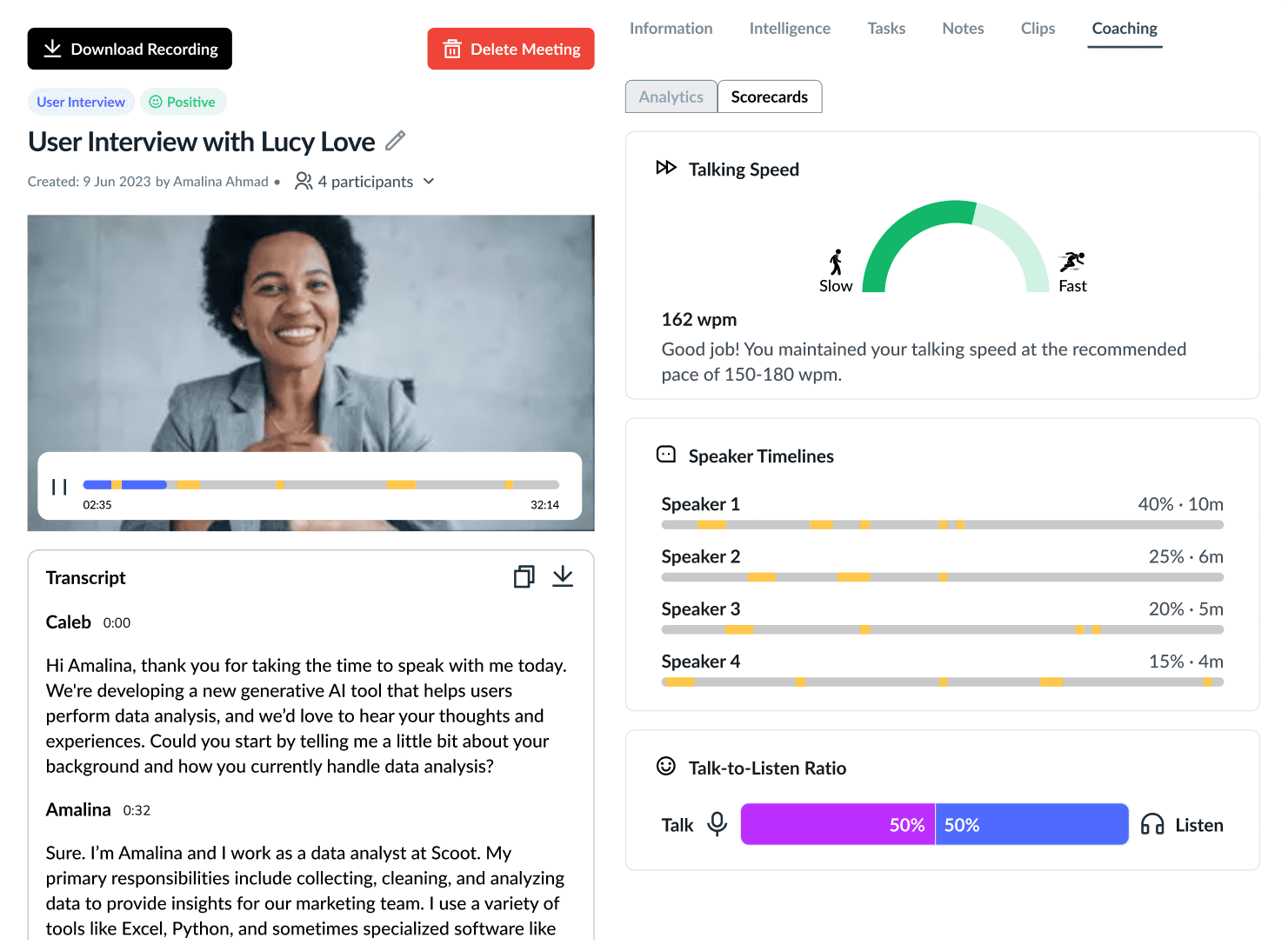Open the Intelligence tab
This screenshot has height=951, width=1288.
coord(789,28)
